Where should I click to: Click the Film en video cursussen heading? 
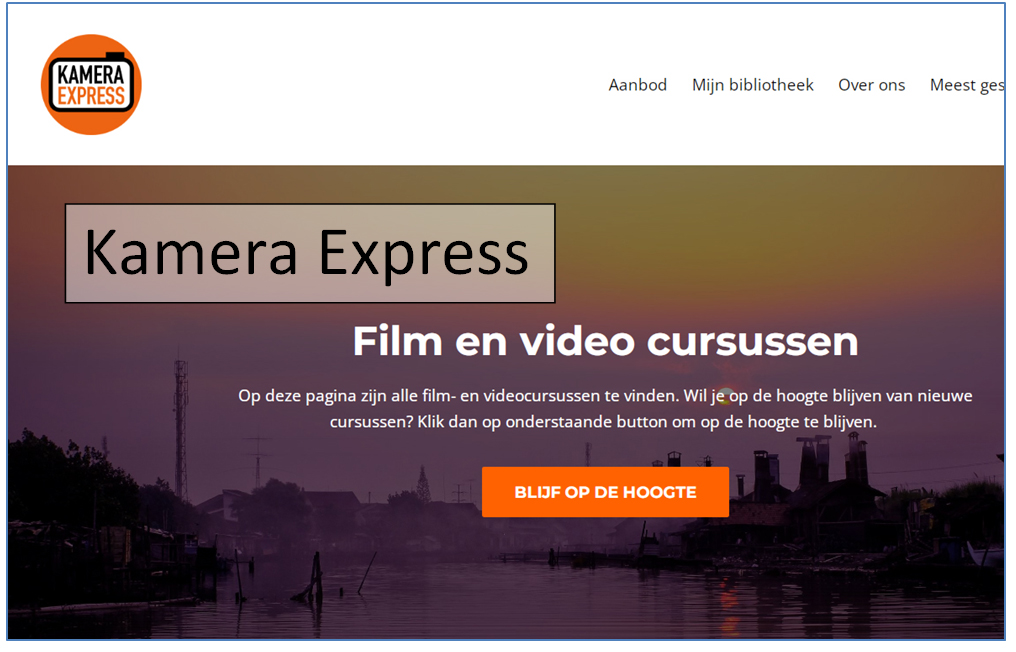605,341
